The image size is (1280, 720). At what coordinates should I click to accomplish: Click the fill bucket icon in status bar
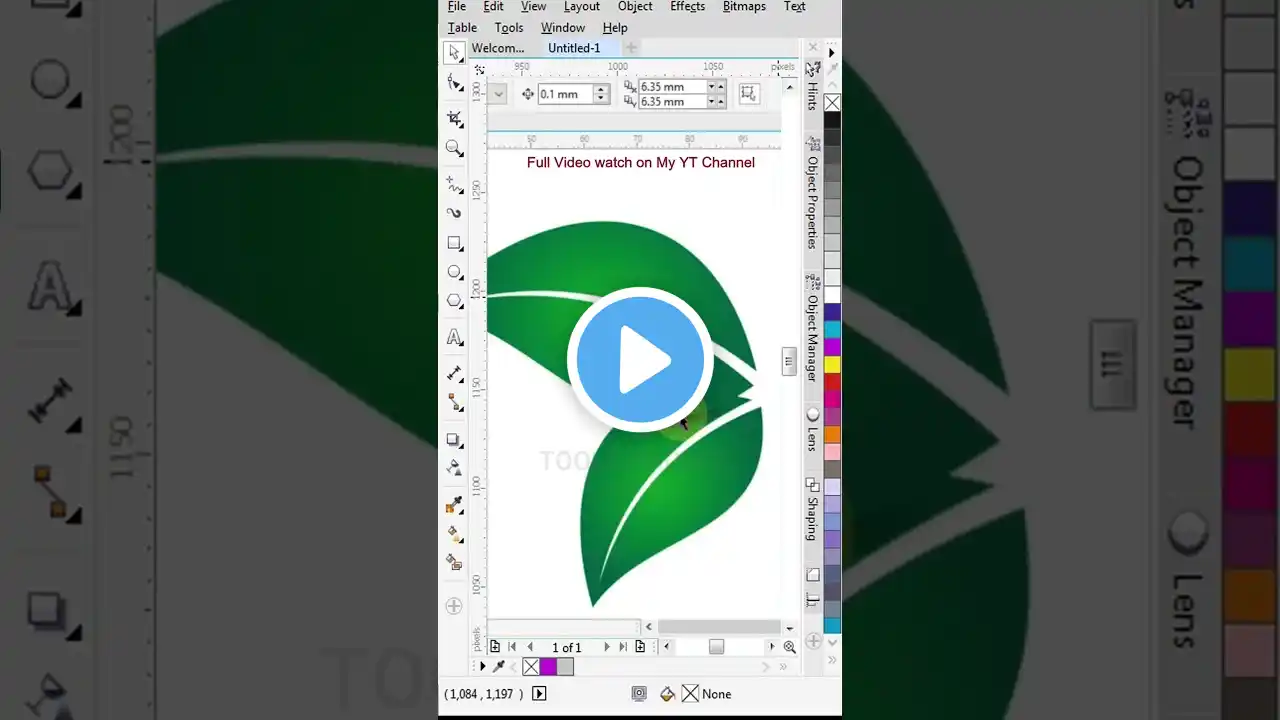pyautogui.click(x=668, y=694)
